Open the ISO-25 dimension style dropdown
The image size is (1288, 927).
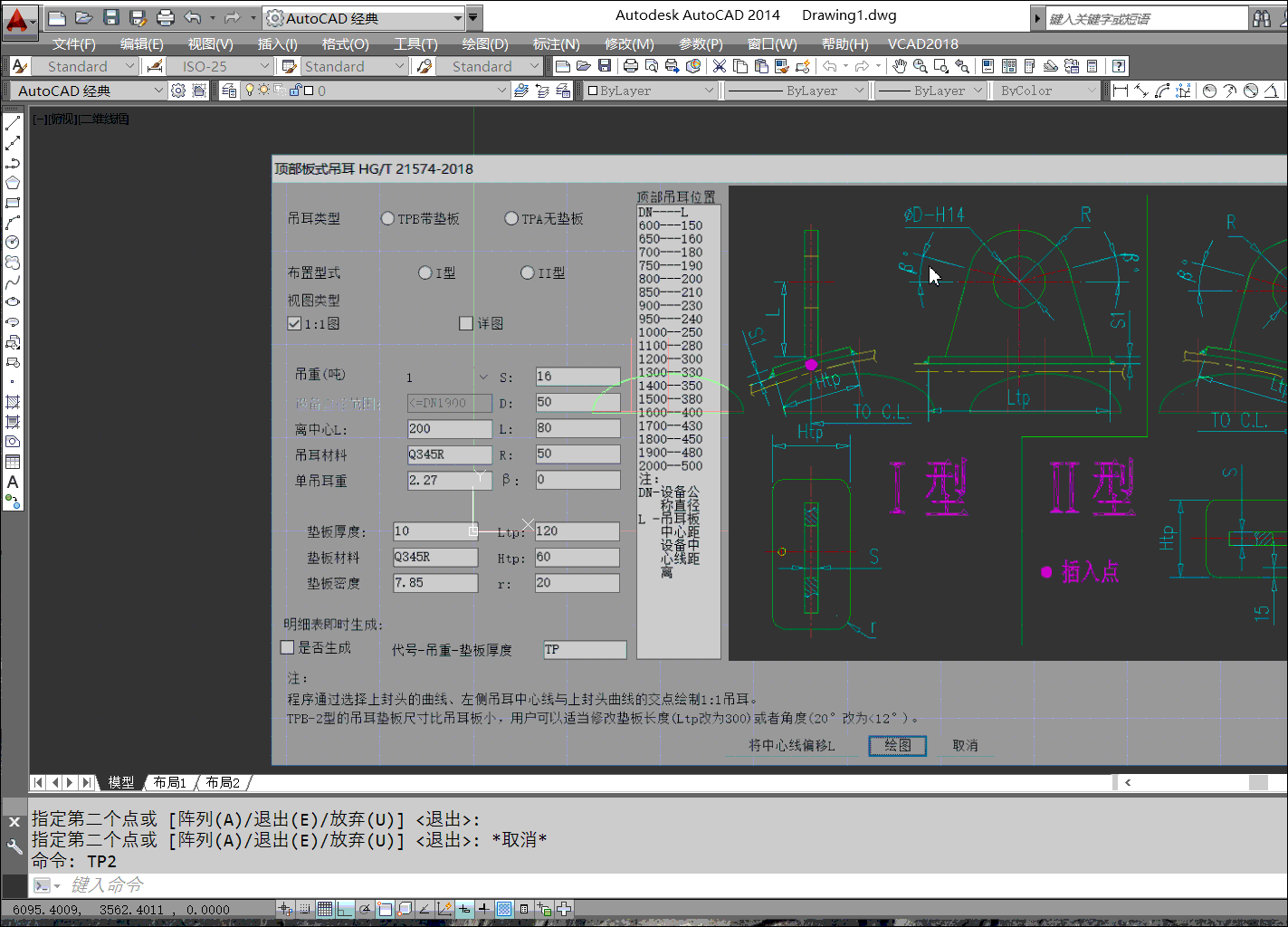(264, 66)
